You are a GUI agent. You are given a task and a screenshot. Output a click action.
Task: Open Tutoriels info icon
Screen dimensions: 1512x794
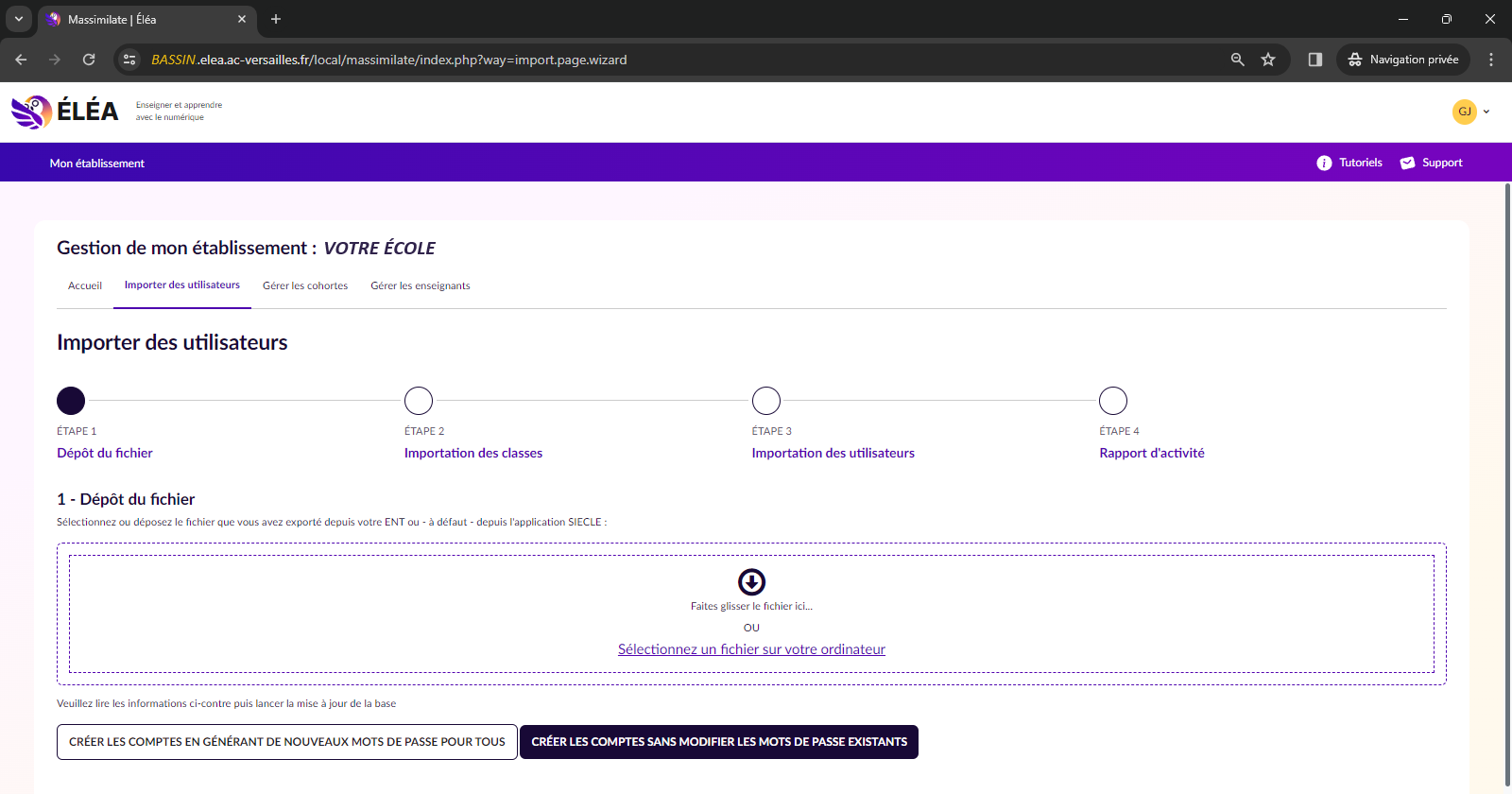point(1324,163)
